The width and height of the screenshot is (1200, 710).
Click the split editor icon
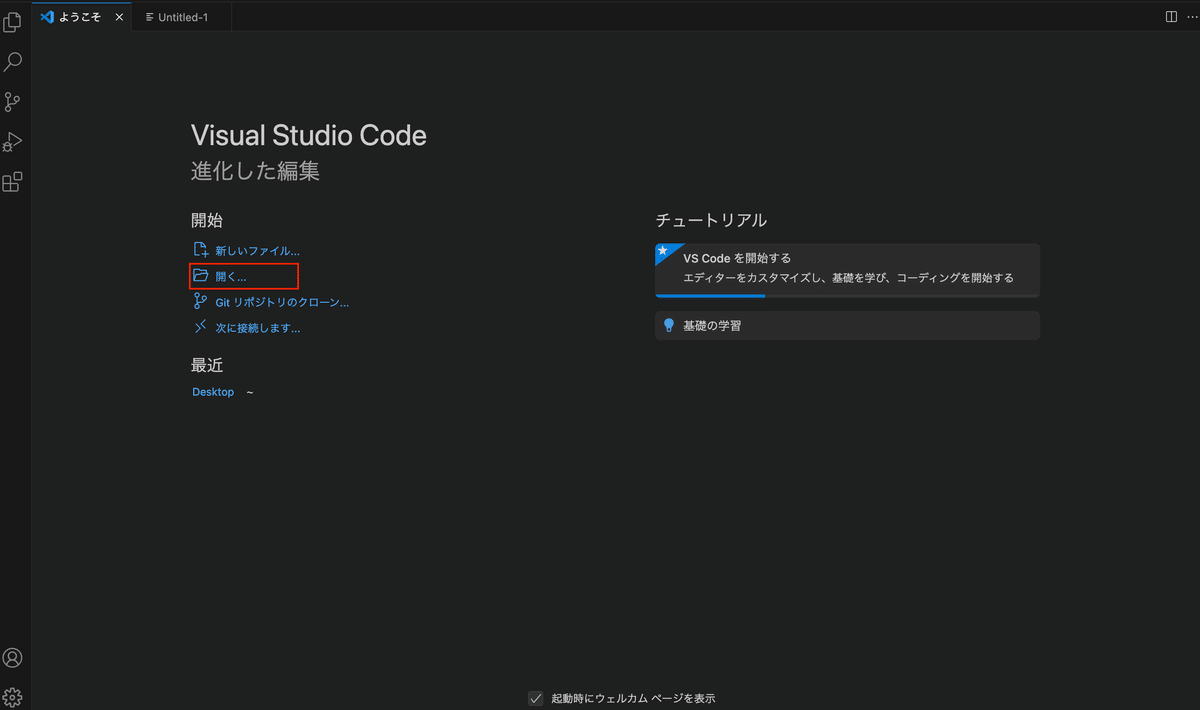pyautogui.click(x=1171, y=17)
